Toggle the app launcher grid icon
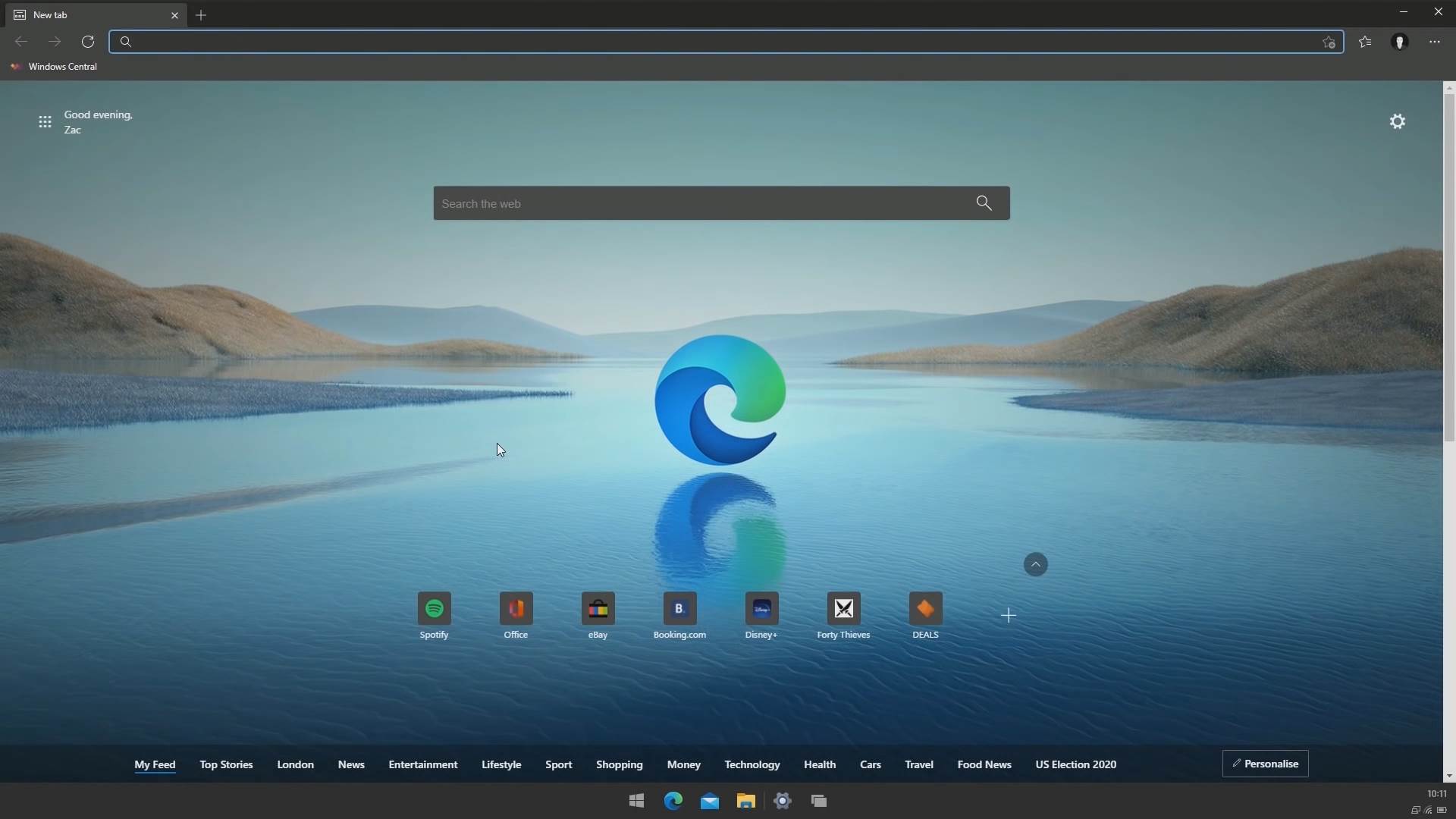 pyautogui.click(x=45, y=121)
